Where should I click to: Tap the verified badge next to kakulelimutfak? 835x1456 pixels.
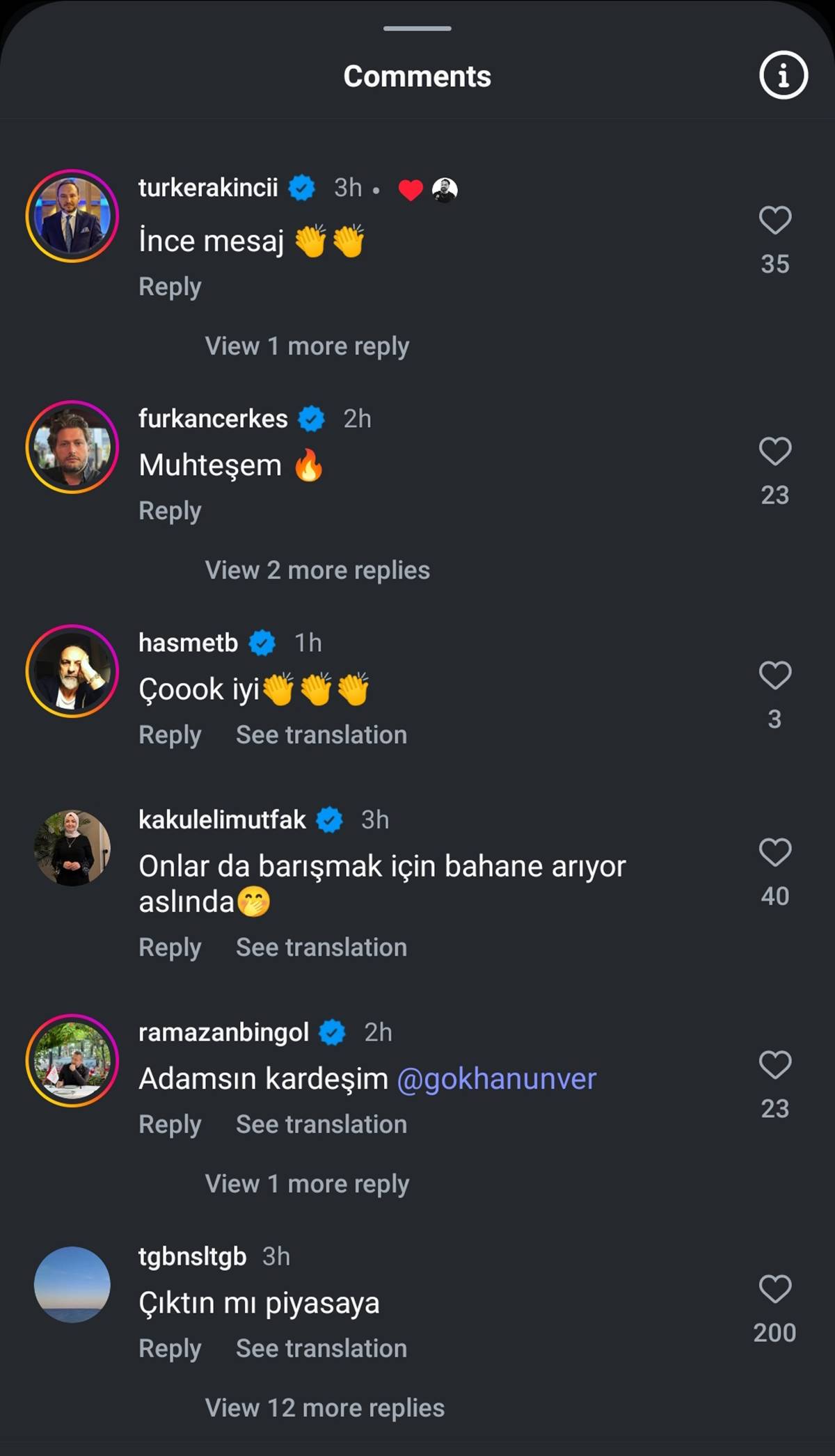[328, 819]
